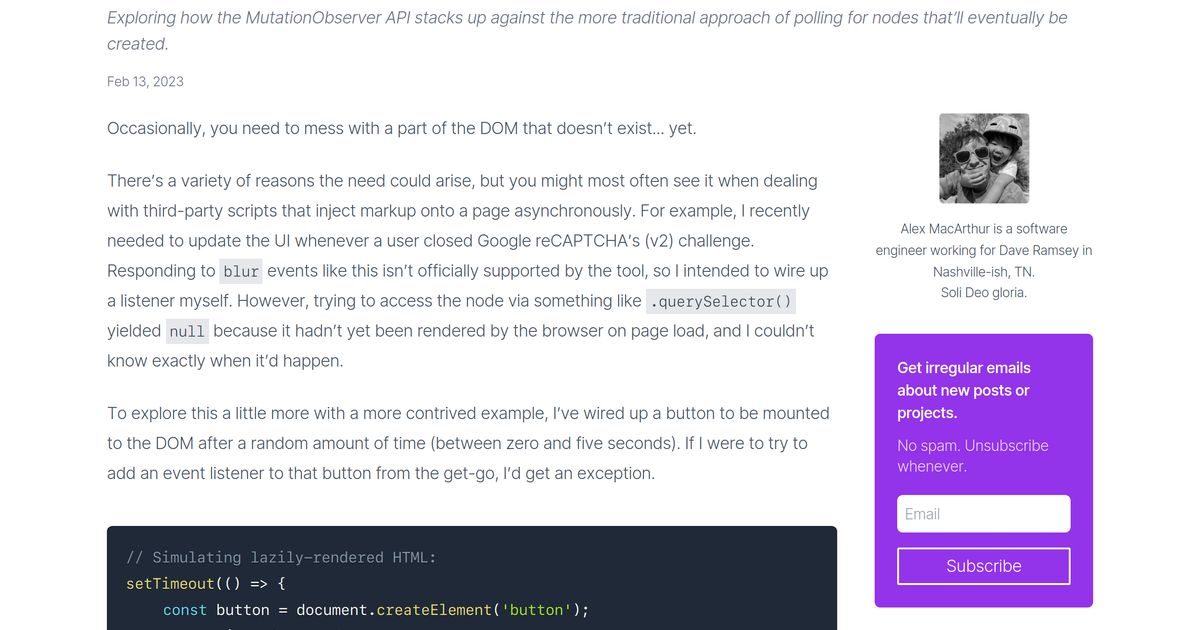Viewport: 1200px width, 630px height.
Task: Click the Alex MacArthur bio text
Action: (983, 250)
